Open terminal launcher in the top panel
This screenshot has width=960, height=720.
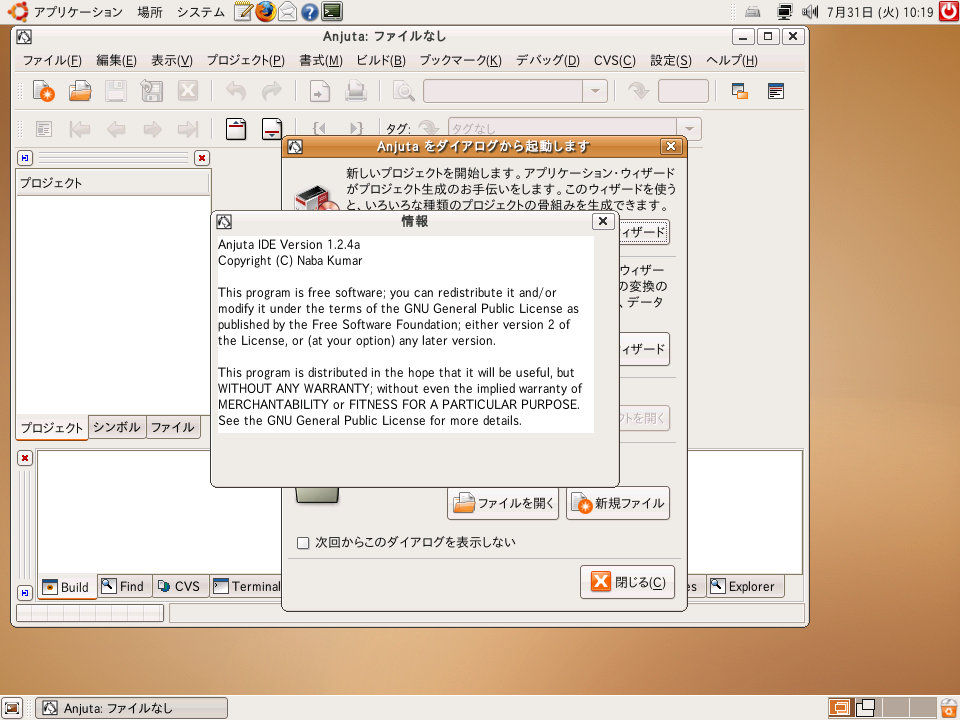click(333, 12)
